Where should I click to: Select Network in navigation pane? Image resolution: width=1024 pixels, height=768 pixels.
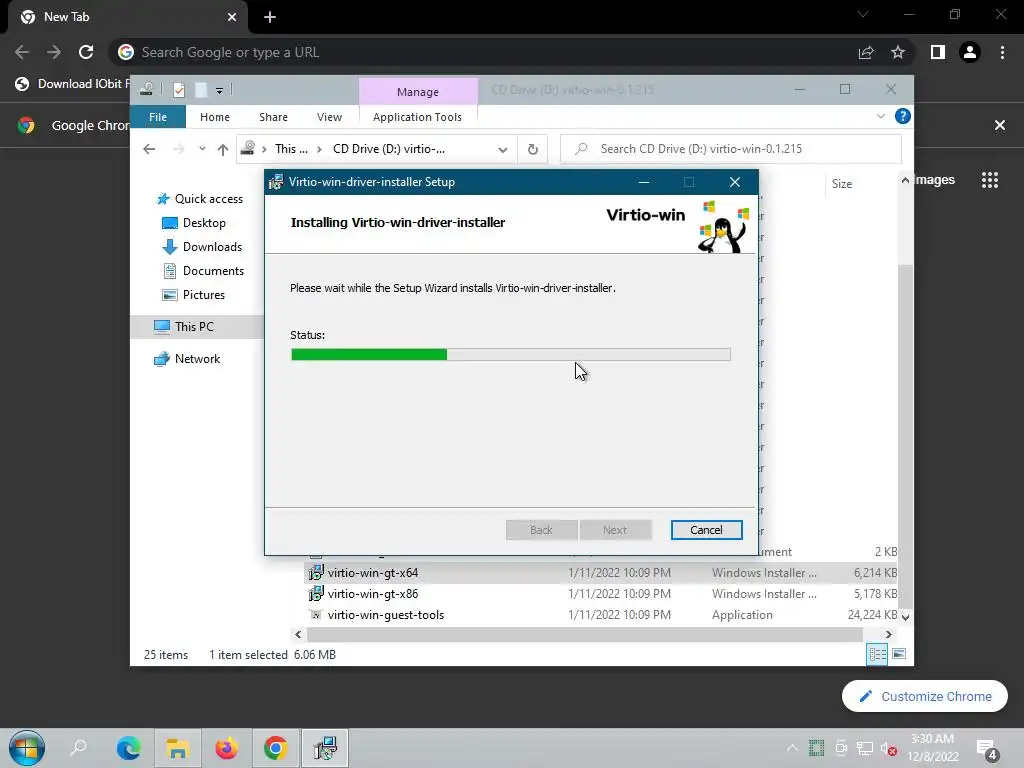(197, 359)
